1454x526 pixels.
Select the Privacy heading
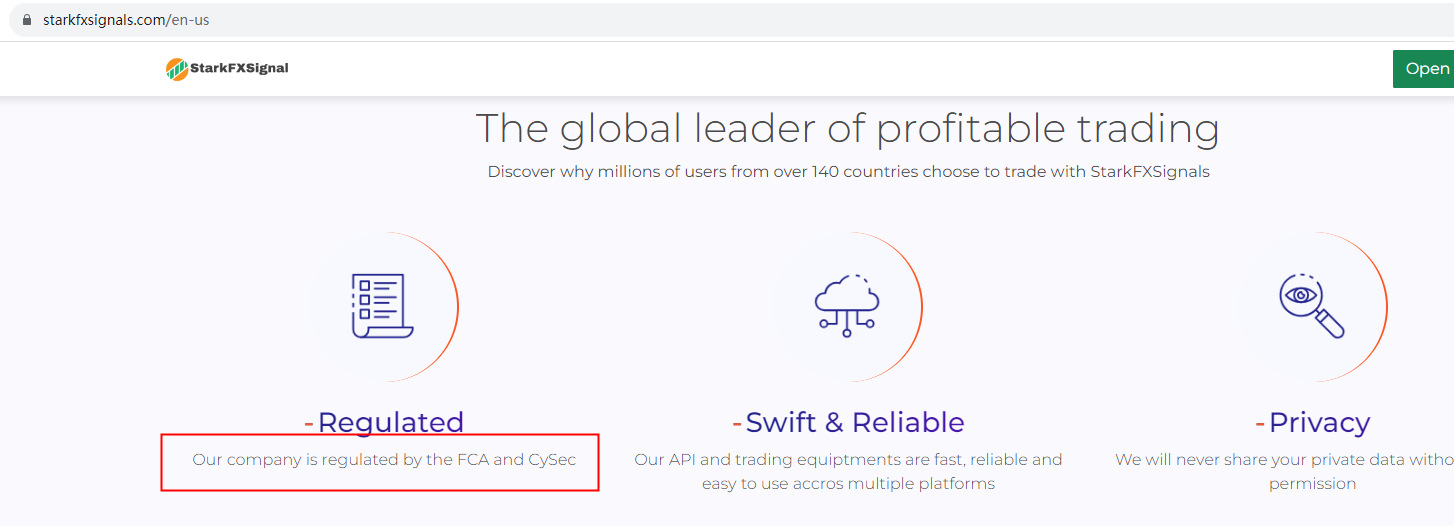click(x=1319, y=422)
